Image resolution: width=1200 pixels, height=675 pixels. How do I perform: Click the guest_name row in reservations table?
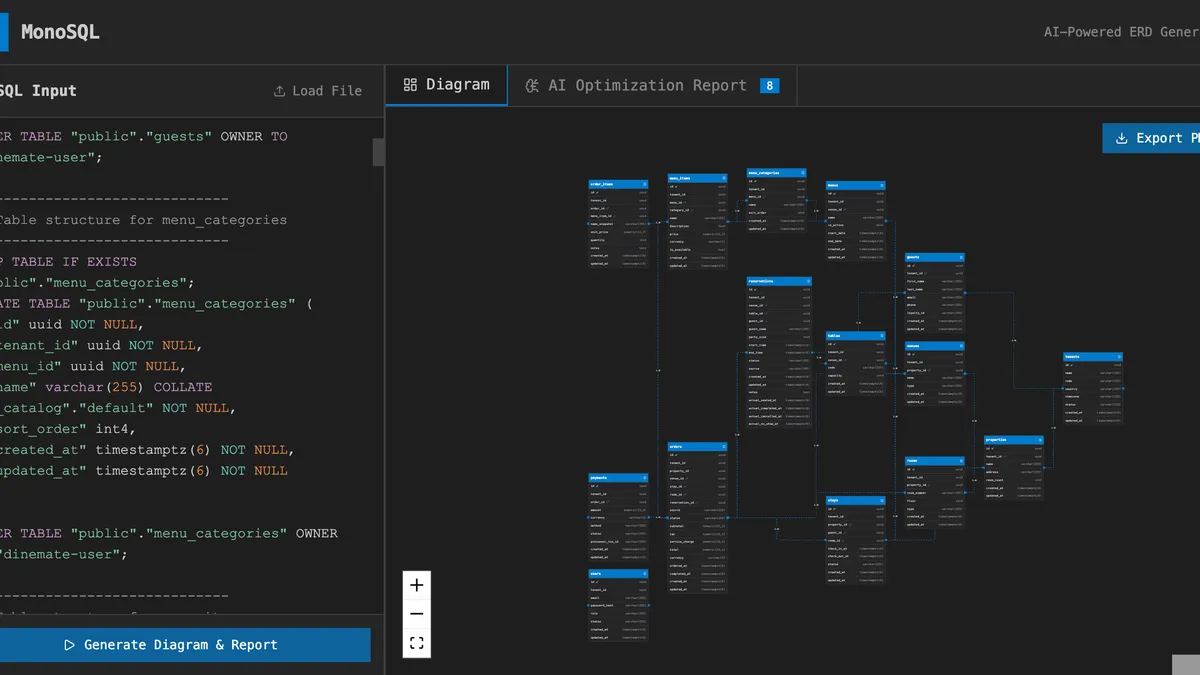point(779,329)
